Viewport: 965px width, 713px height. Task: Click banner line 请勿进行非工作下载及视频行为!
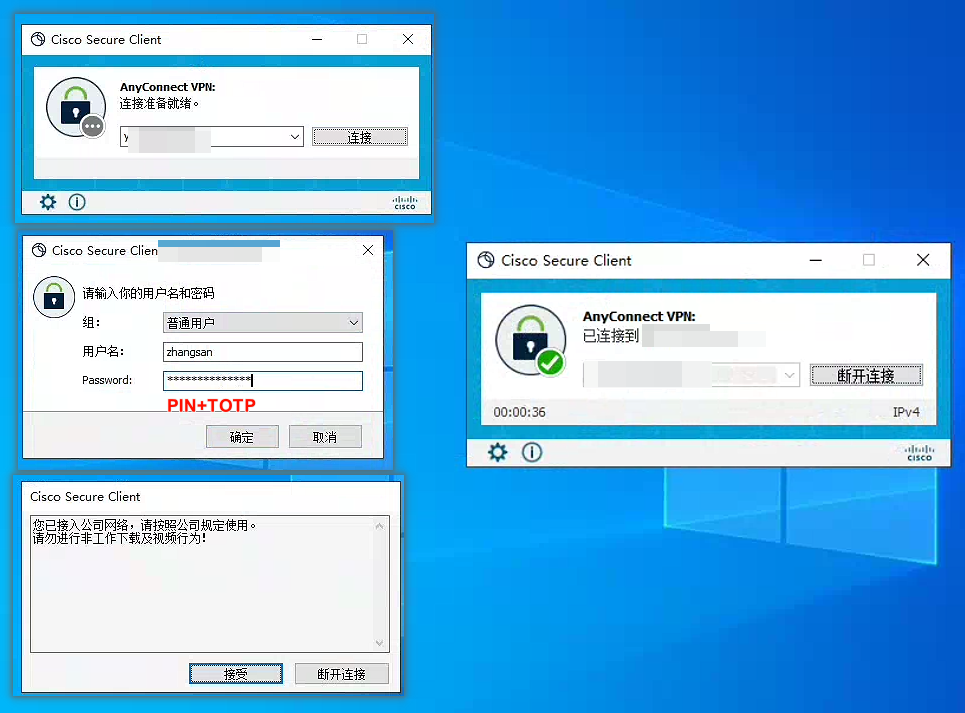119,538
